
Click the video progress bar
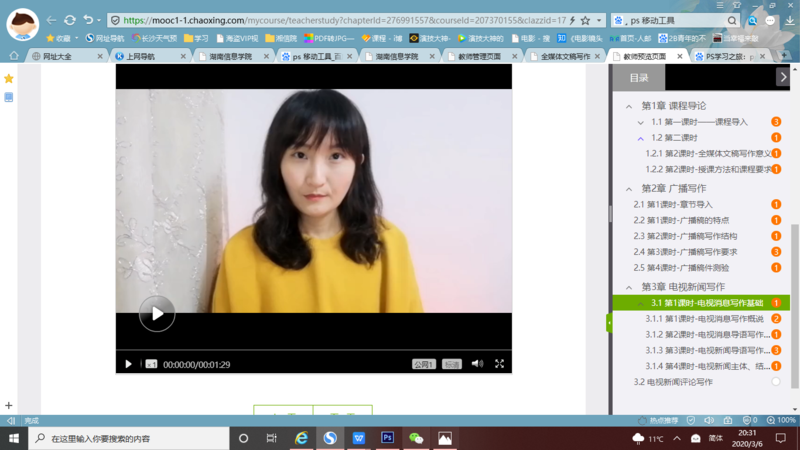[314, 351]
